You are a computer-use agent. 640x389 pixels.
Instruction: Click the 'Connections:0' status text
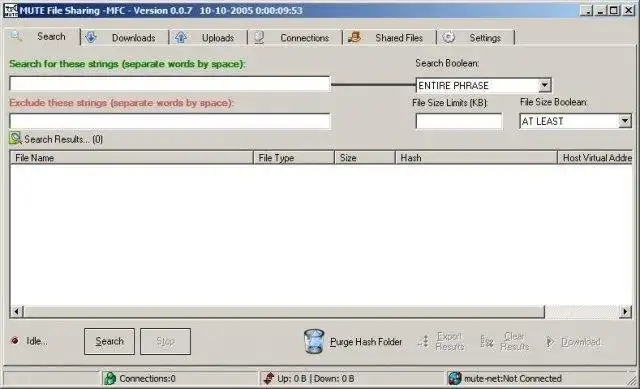[x=147, y=378]
